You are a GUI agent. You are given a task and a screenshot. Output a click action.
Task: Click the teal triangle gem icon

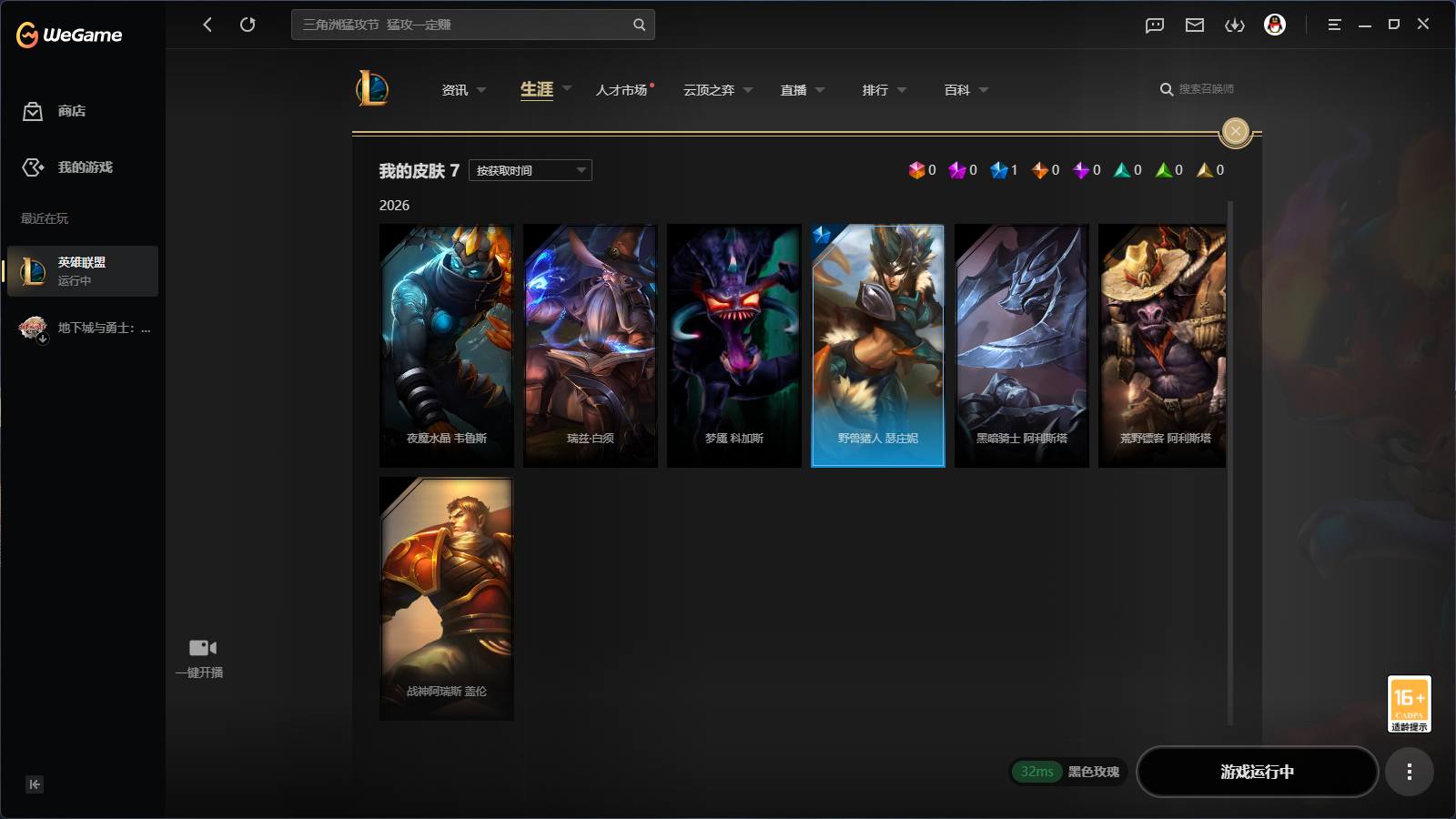(1122, 170)
